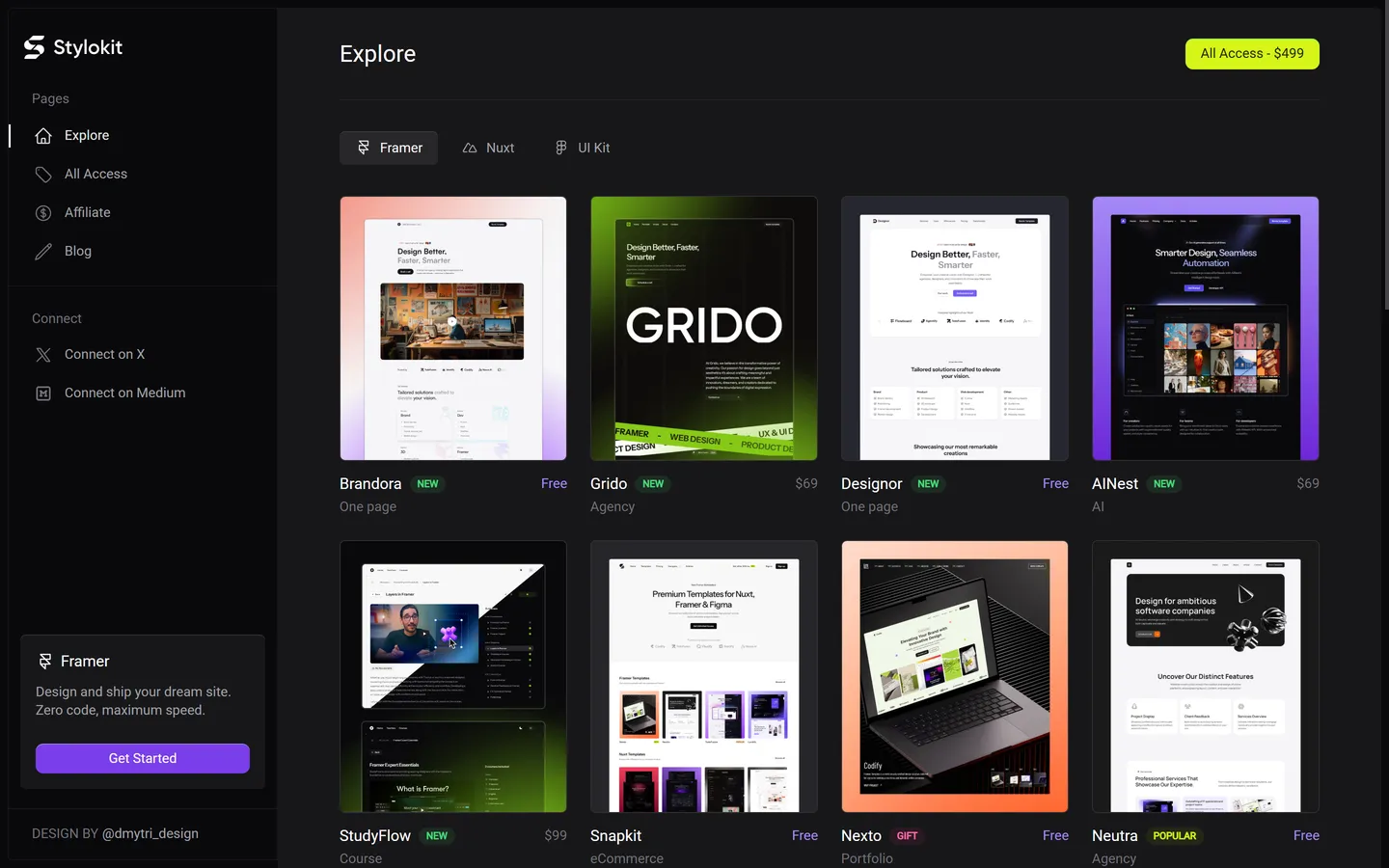
Task: Click the $69 price of AINest
Action: 1308,484
